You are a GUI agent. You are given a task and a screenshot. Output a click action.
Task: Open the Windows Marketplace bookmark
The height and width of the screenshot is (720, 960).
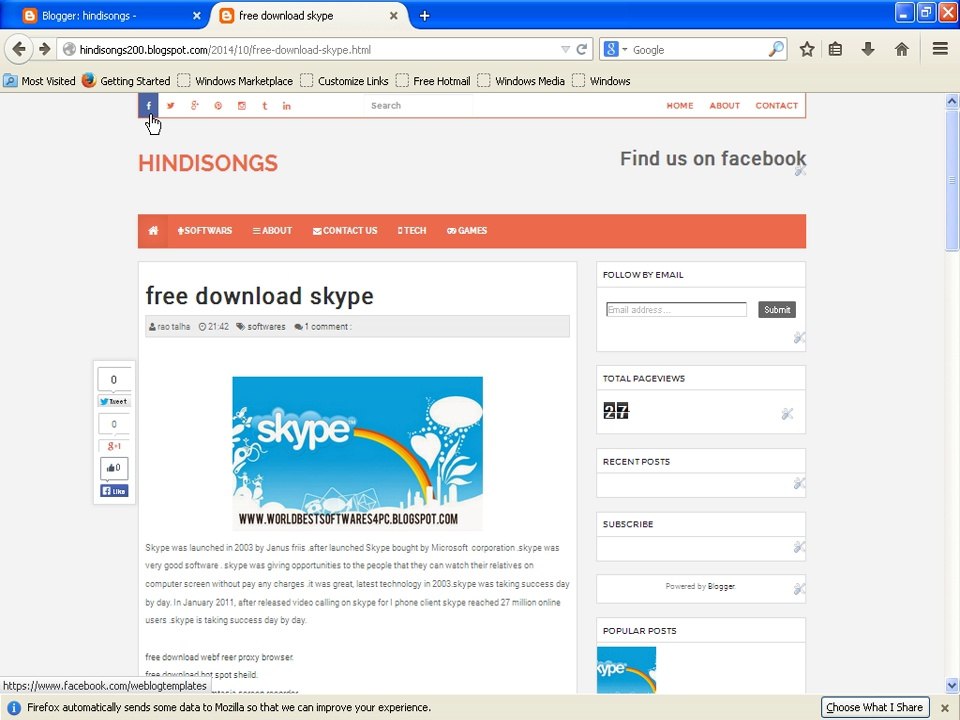pyautogui.click(x=235, y=81)
